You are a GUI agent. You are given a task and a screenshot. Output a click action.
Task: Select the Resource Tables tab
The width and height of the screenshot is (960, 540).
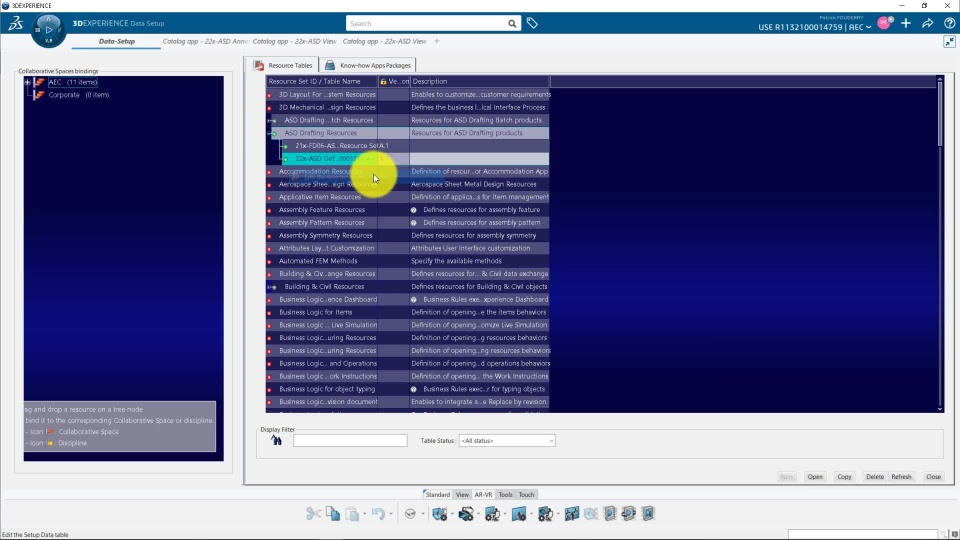pos(283,65)
